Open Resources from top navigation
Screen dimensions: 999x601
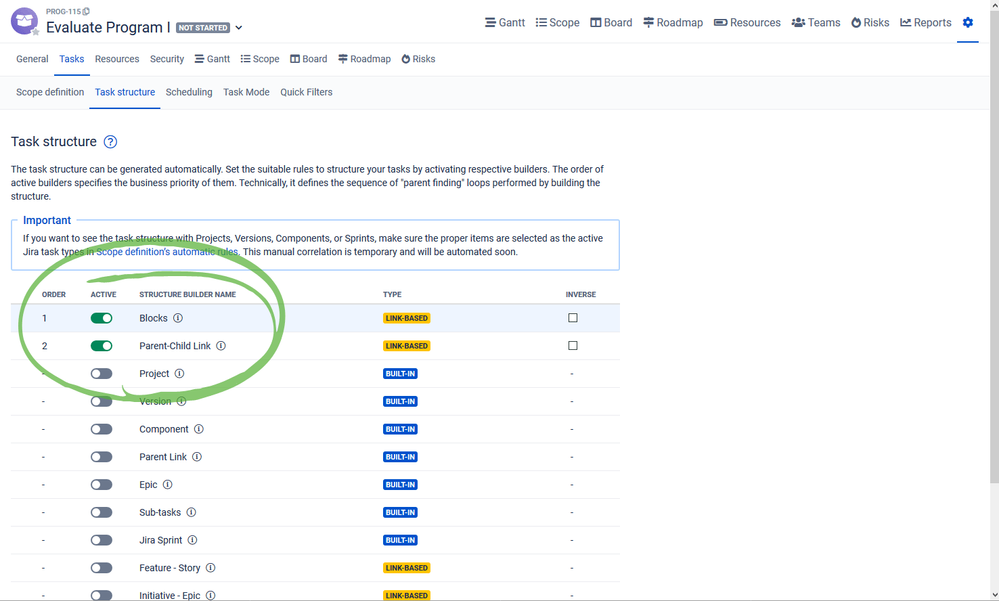click(747, 22)
